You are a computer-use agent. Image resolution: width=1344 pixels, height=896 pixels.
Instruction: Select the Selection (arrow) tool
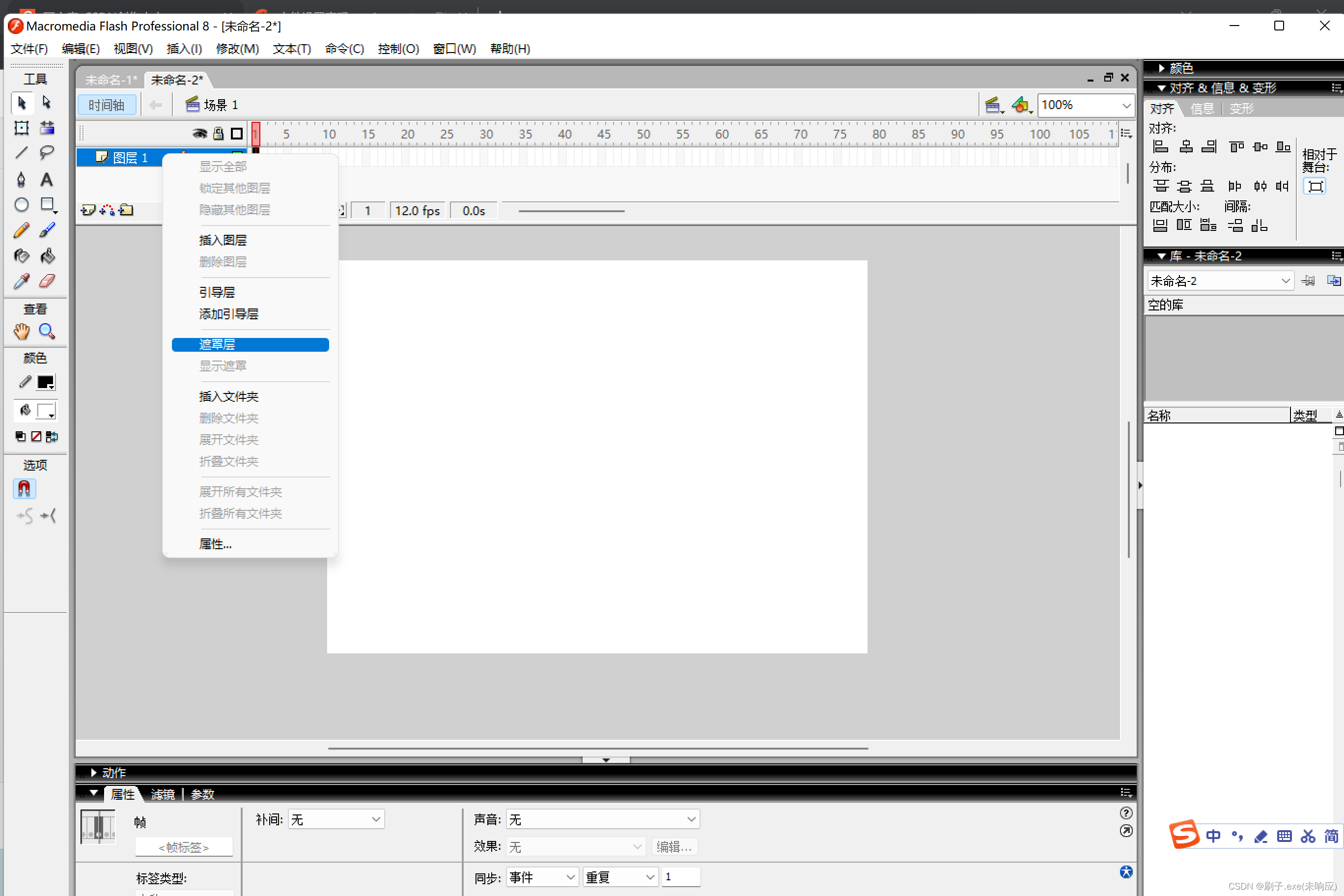point(22,104)
